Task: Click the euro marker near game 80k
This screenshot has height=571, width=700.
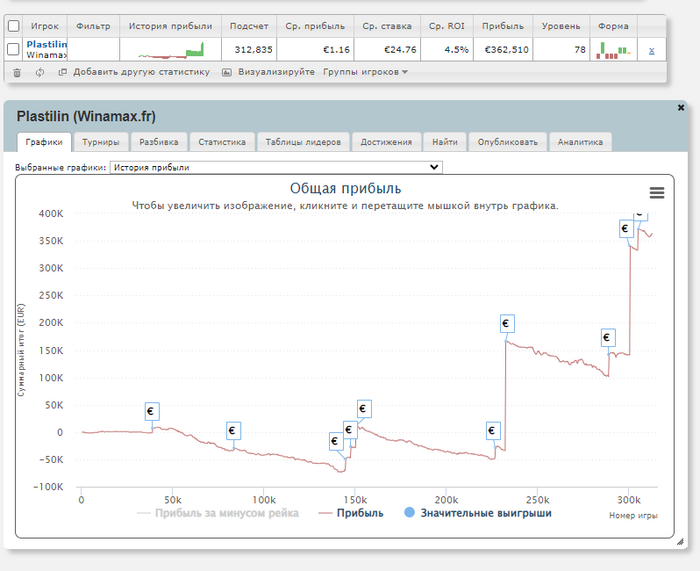Action: pyautogui.click(x=233, y=430)
